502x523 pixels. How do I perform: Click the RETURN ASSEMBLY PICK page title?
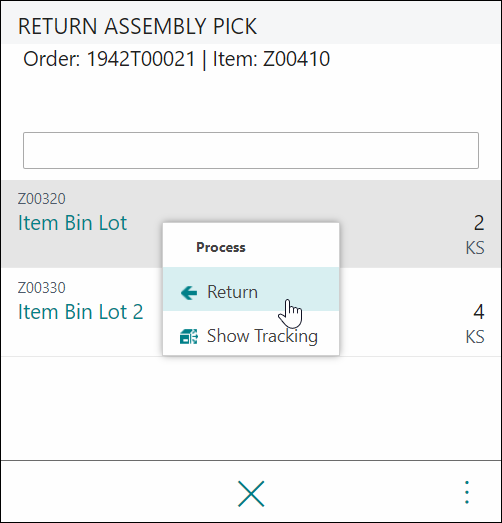pos(137,26)
